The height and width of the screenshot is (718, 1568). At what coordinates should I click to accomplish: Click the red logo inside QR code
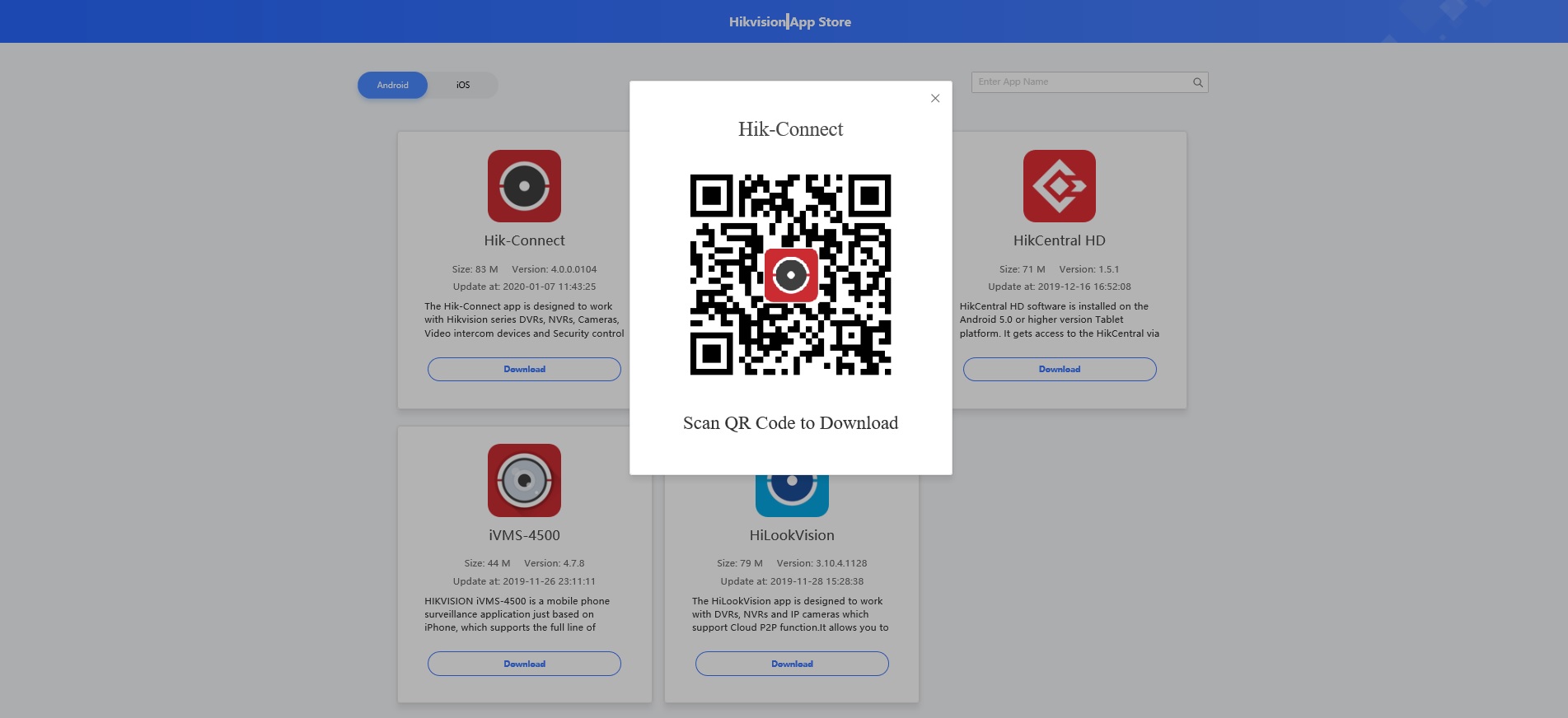[x=791, y=275]
